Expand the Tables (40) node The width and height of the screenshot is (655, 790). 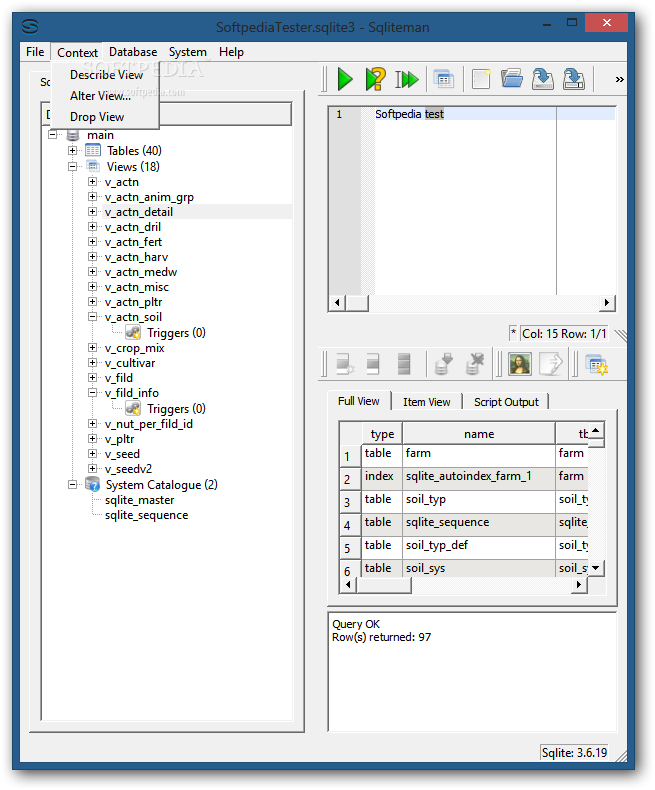coord(73,150)
